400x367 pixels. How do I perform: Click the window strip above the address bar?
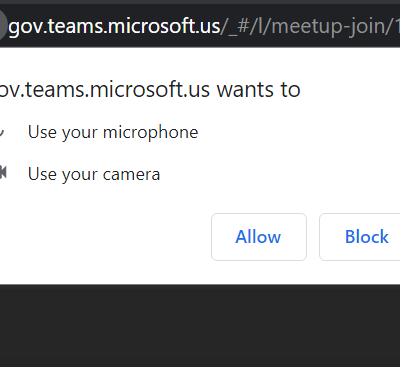[x=200, y=2]
